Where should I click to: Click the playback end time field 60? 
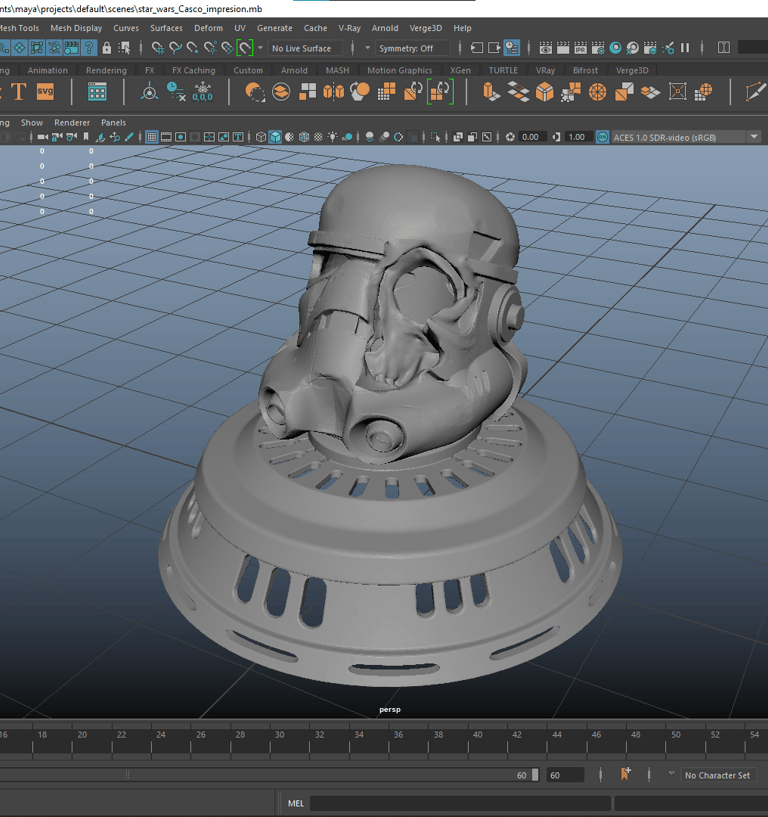tap(565, 775)
